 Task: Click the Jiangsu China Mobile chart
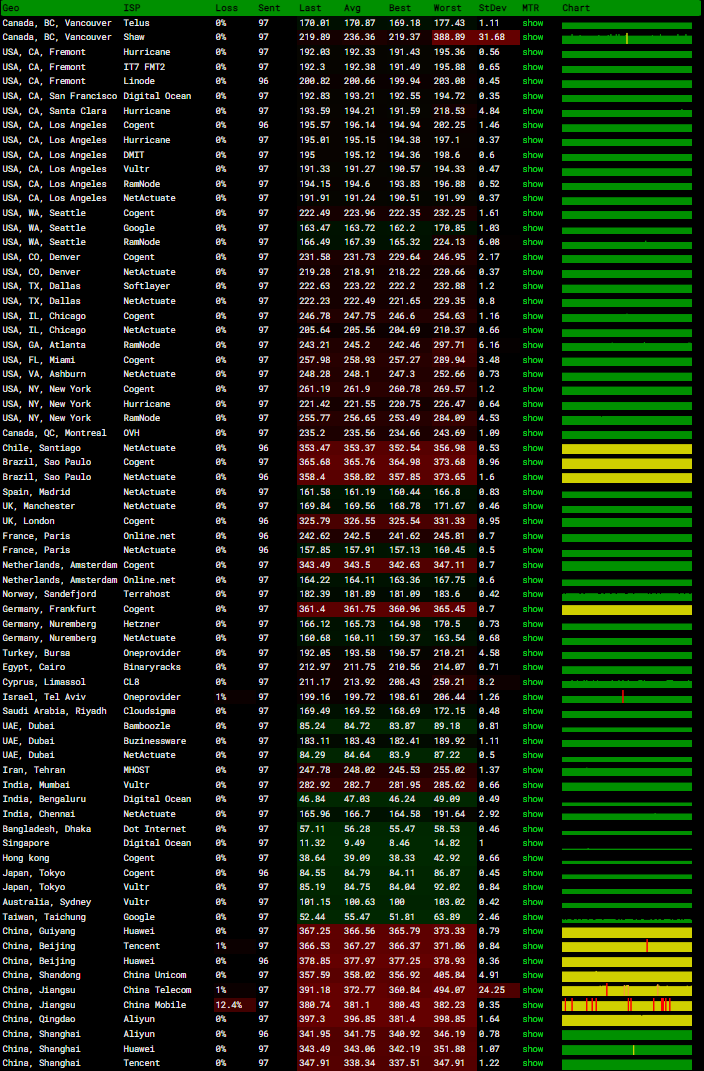point(627,1005)
